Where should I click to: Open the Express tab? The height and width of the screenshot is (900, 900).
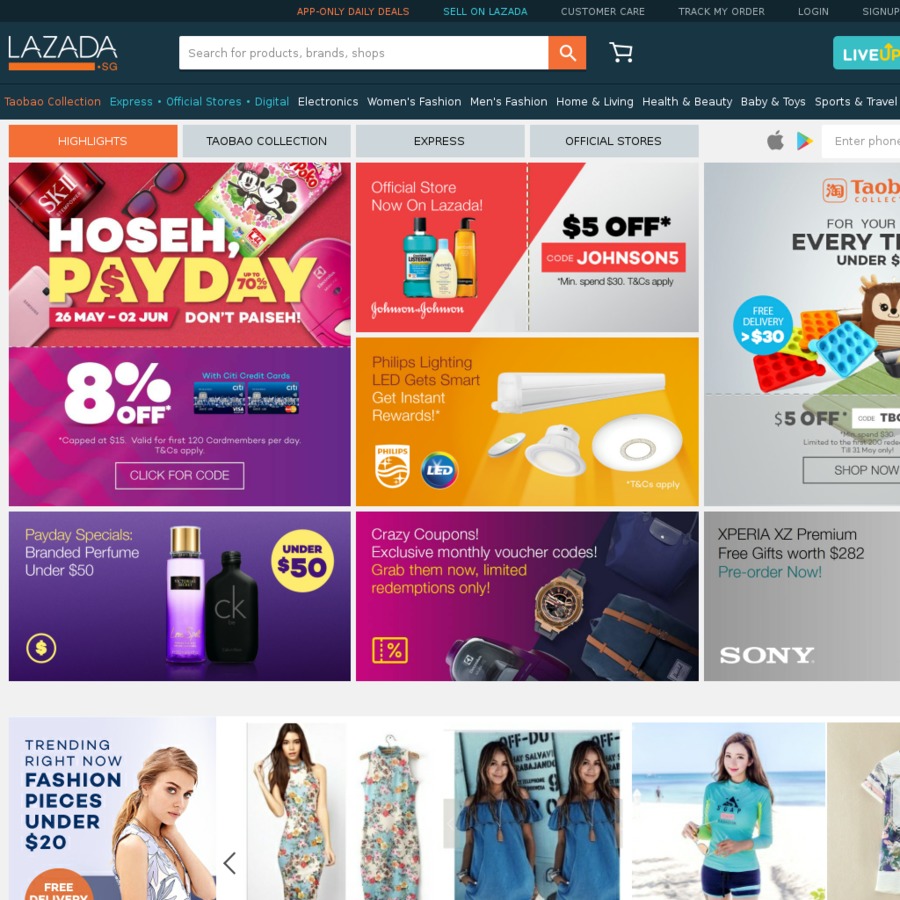440,141
